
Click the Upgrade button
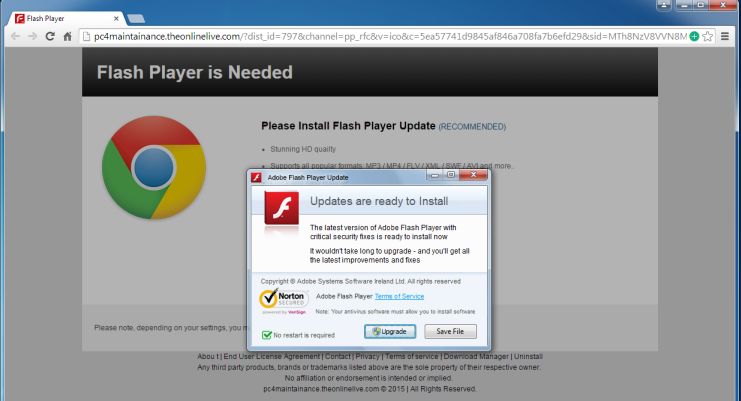click(390, 332)
